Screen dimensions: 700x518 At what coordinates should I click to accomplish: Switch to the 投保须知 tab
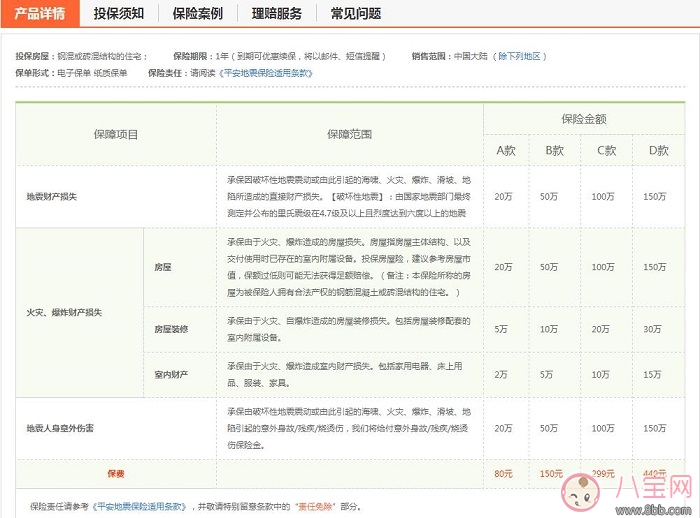pyautogui.click(x=119, y=13)
